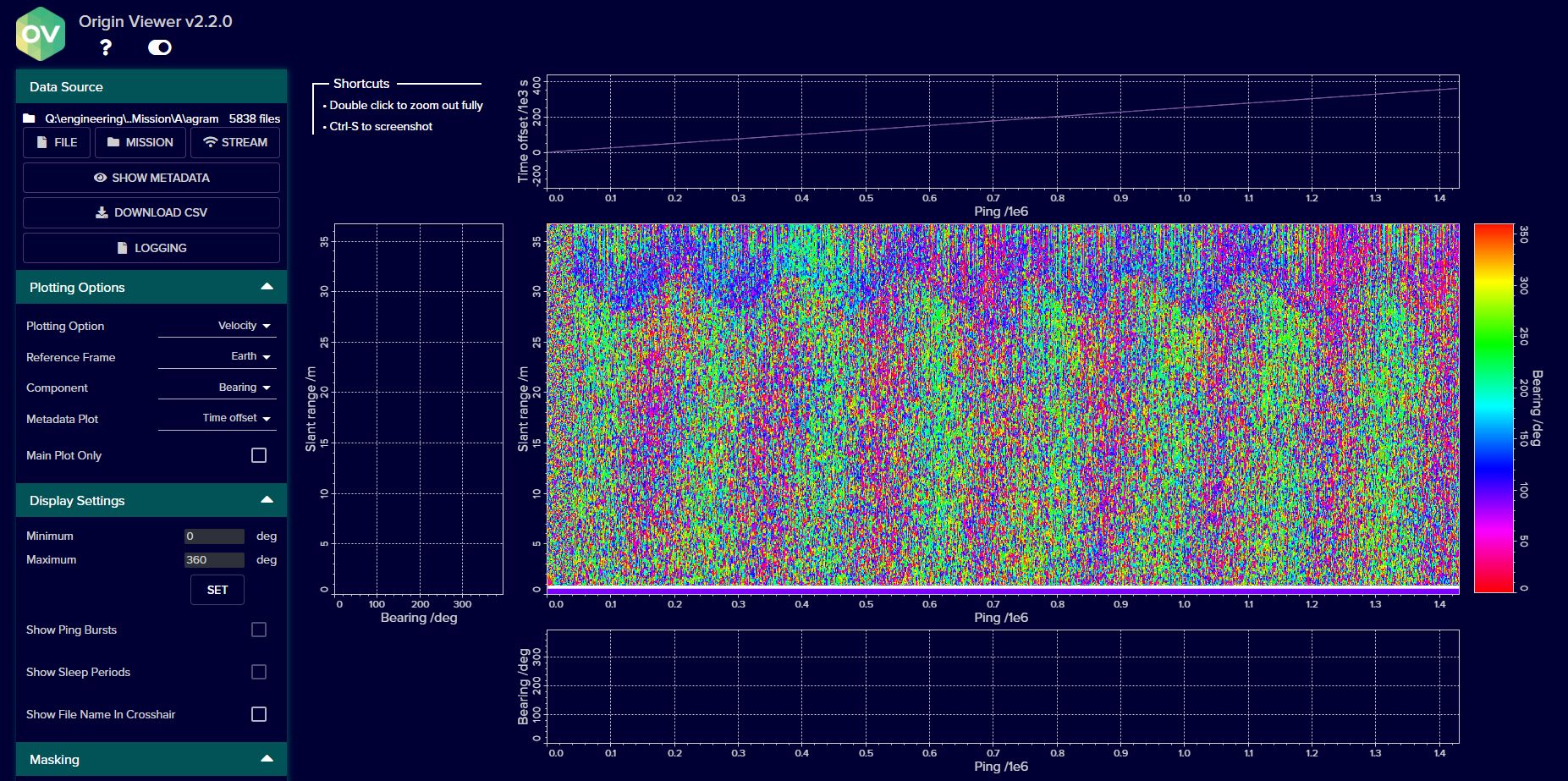Enable the Main Plot Only checkbox
Viewport: 1568px width, 781px height.
point(259,455)
